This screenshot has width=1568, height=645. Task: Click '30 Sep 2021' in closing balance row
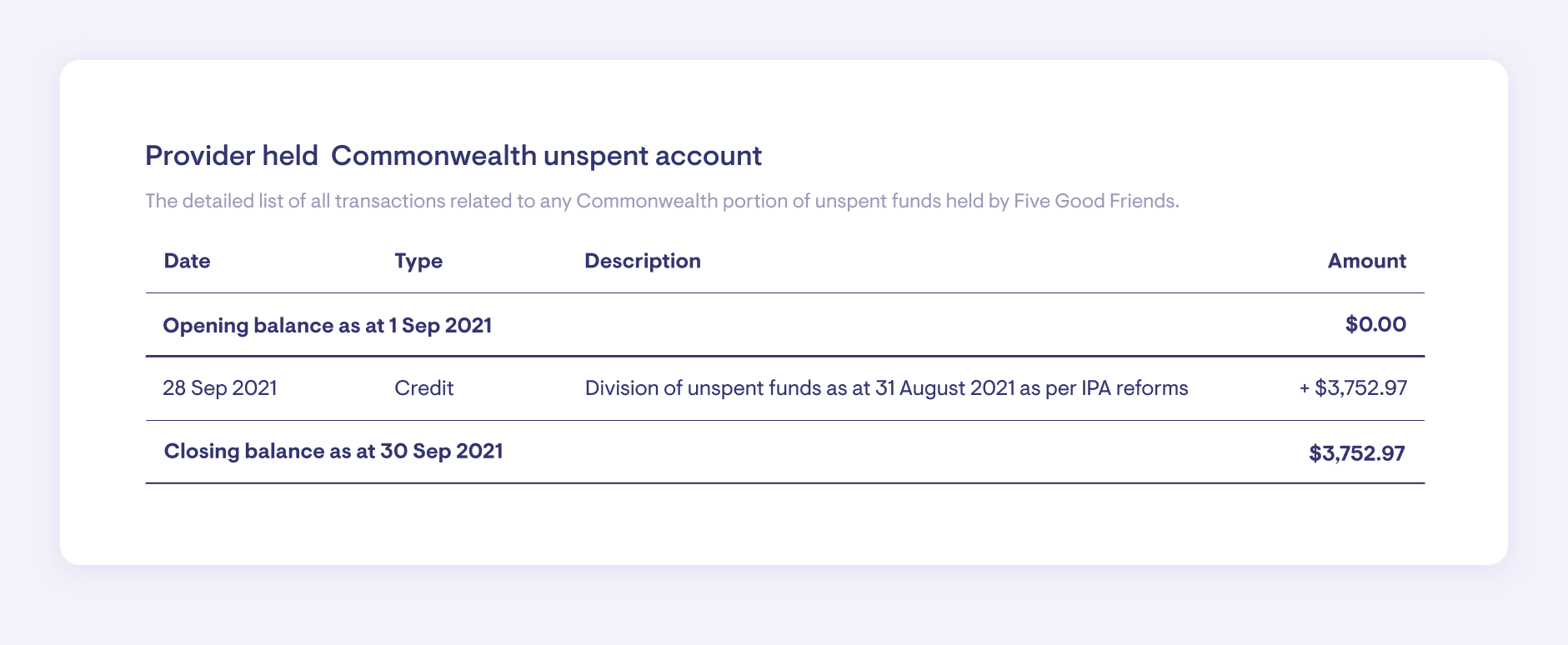(x=442, y=452)
